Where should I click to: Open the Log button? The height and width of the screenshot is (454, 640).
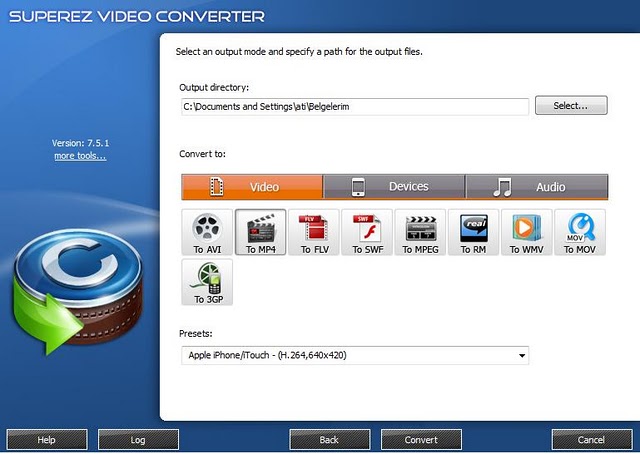tap(138, 440)
